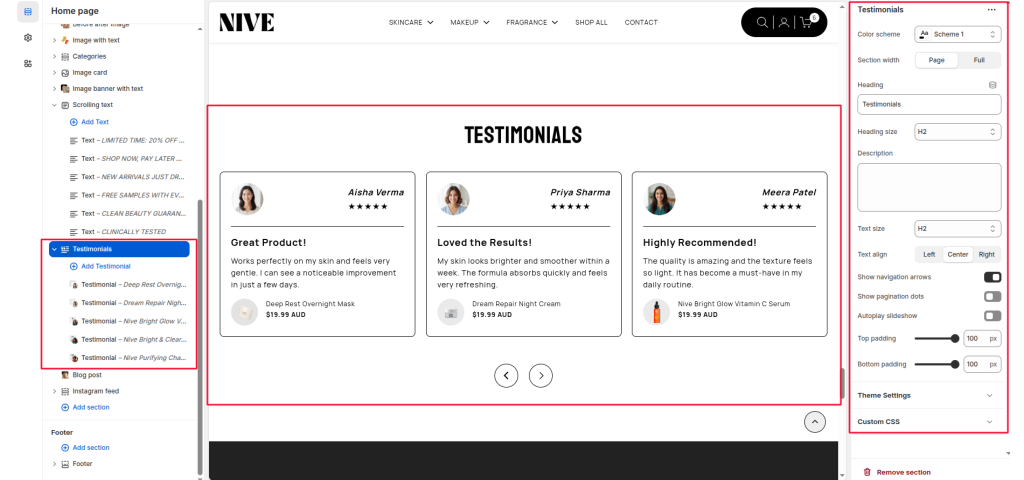
Task: Open the account user icon in header
Action: (785, 22)
